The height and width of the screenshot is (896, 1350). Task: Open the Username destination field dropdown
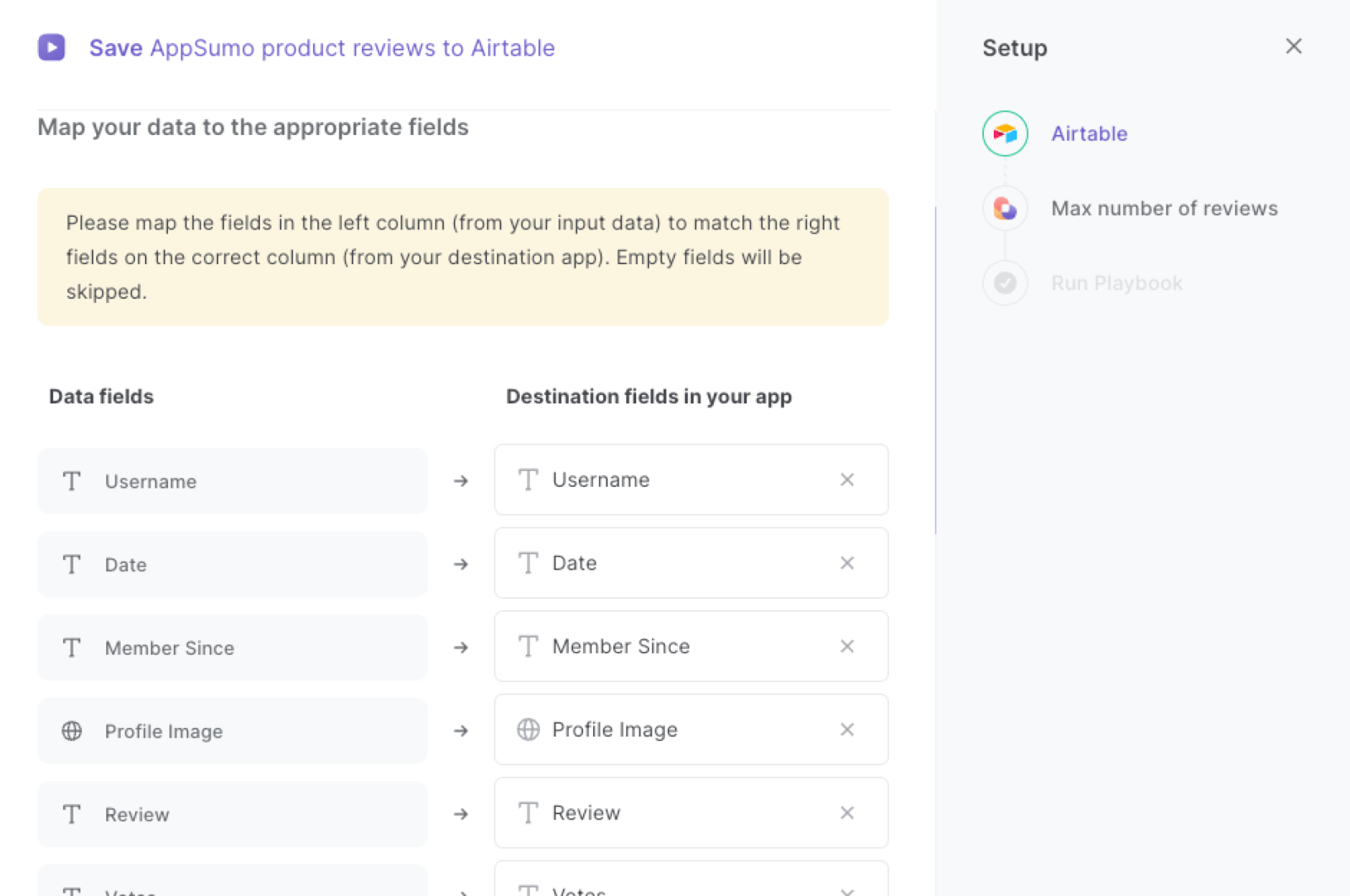691,480
